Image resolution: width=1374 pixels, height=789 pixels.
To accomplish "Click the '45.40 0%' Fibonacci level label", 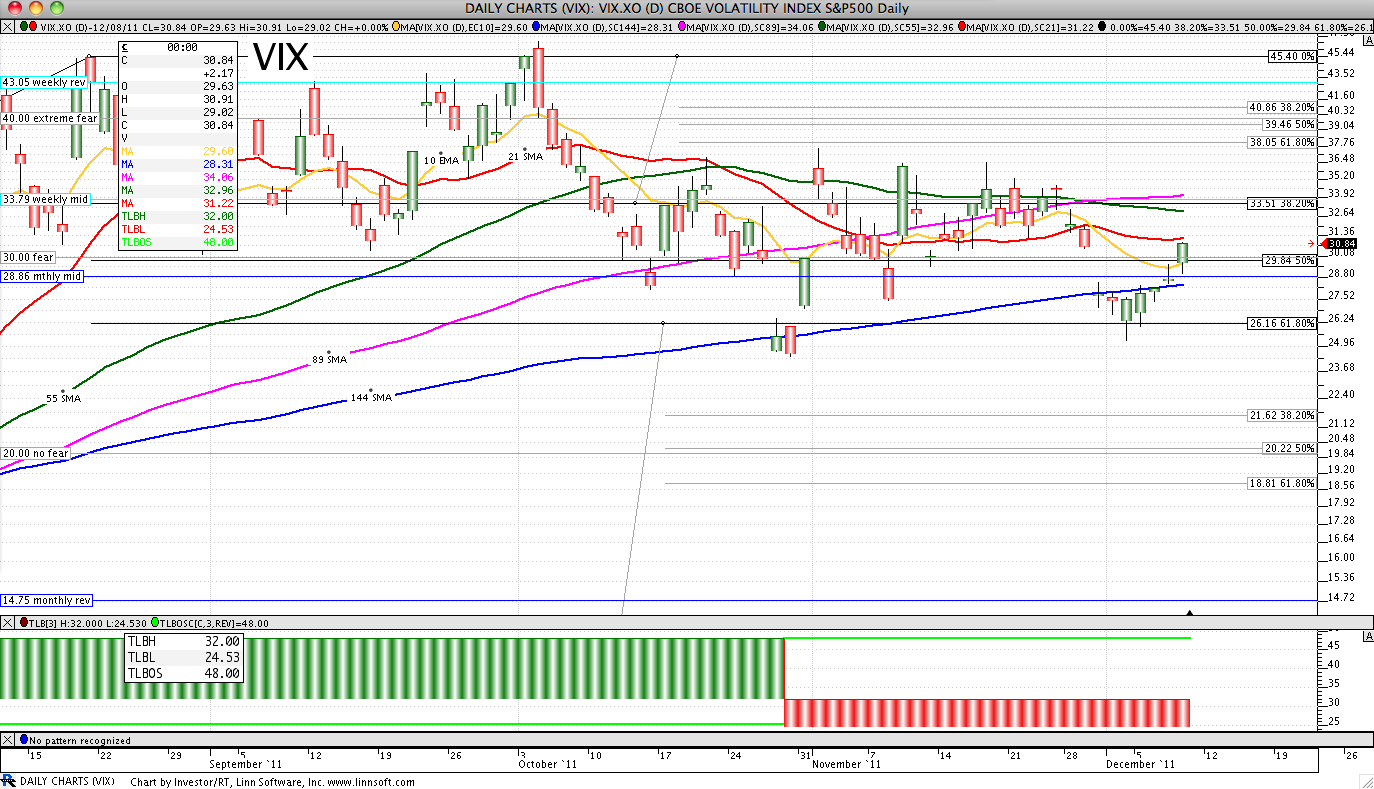I will point(1291,57).
